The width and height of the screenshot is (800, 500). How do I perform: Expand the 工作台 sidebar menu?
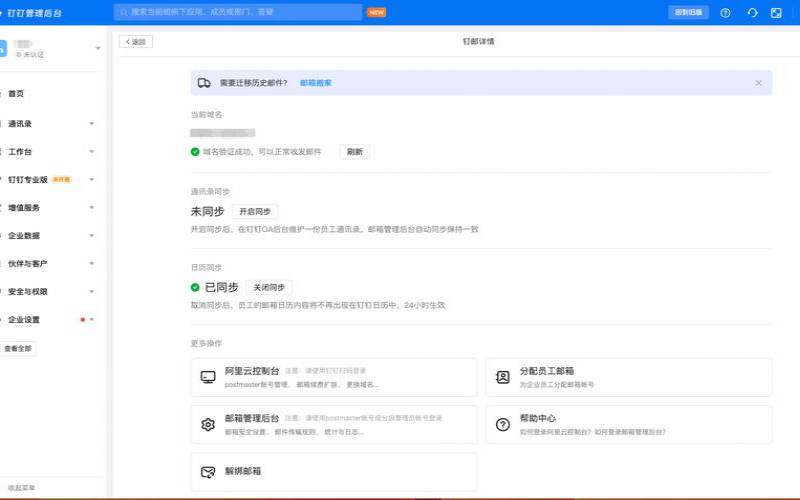[92, 152]
